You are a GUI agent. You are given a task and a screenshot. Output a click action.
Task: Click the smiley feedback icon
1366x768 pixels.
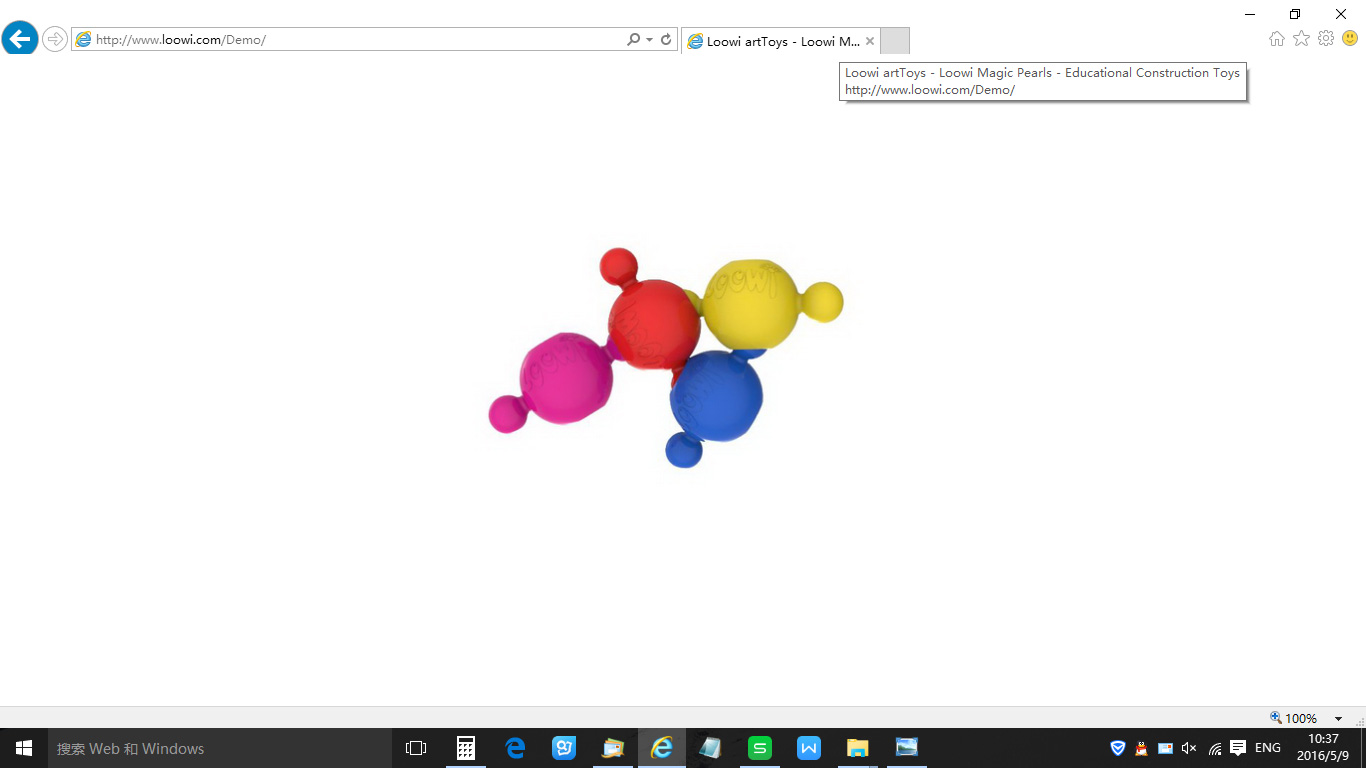point(1350,39)
